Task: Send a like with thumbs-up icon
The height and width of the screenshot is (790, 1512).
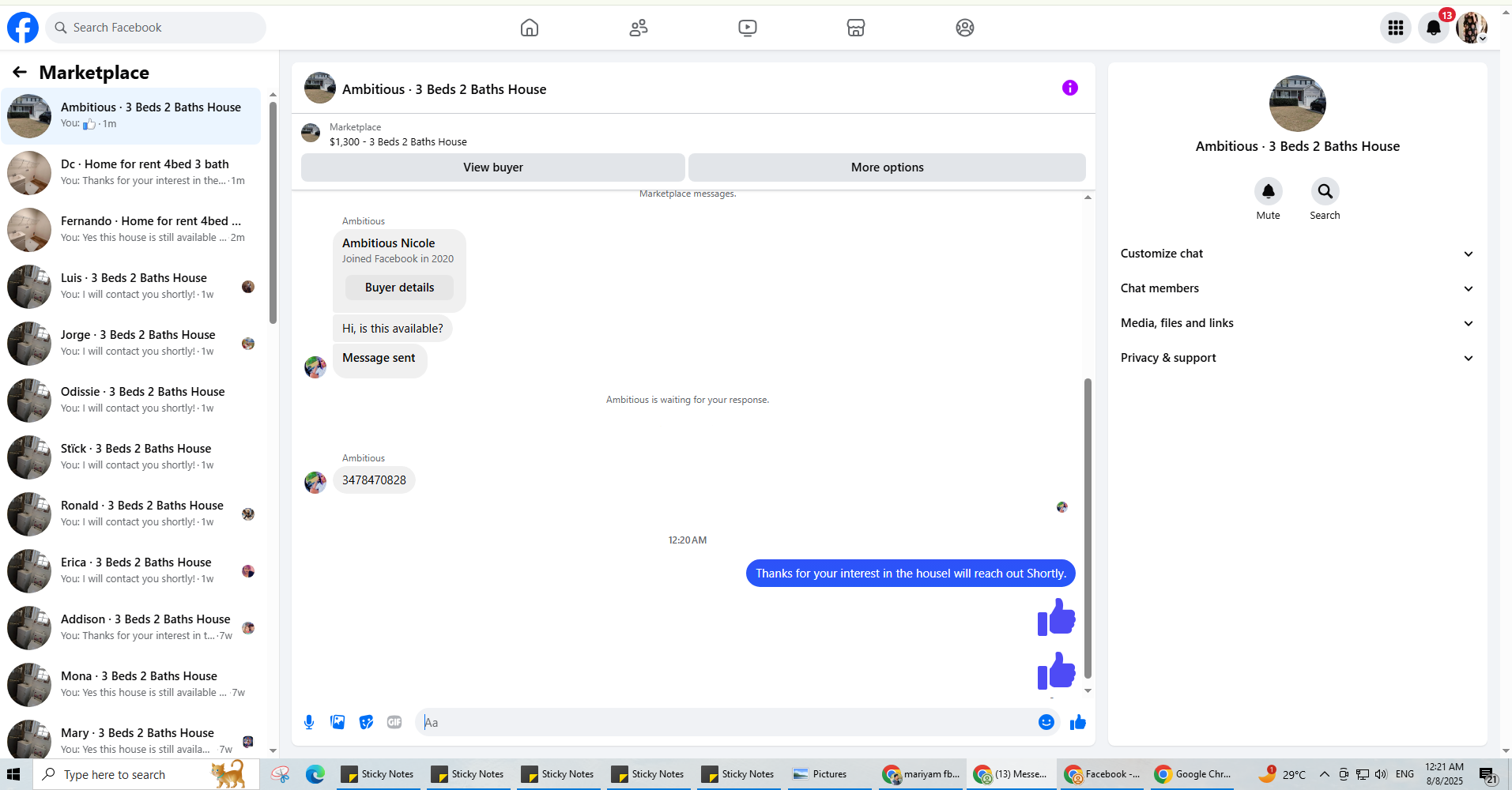Action: [1078, 722]
